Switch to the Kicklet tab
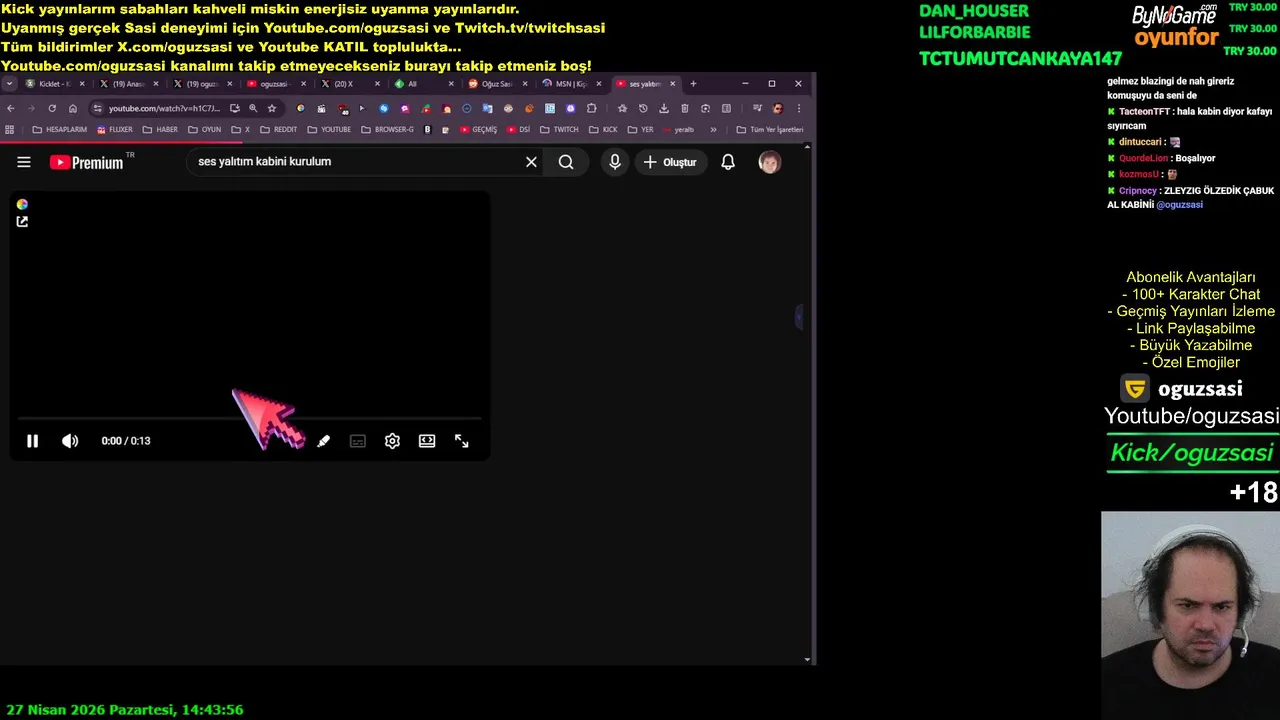This screenshot has width=1280, height=720. [55, 84]
